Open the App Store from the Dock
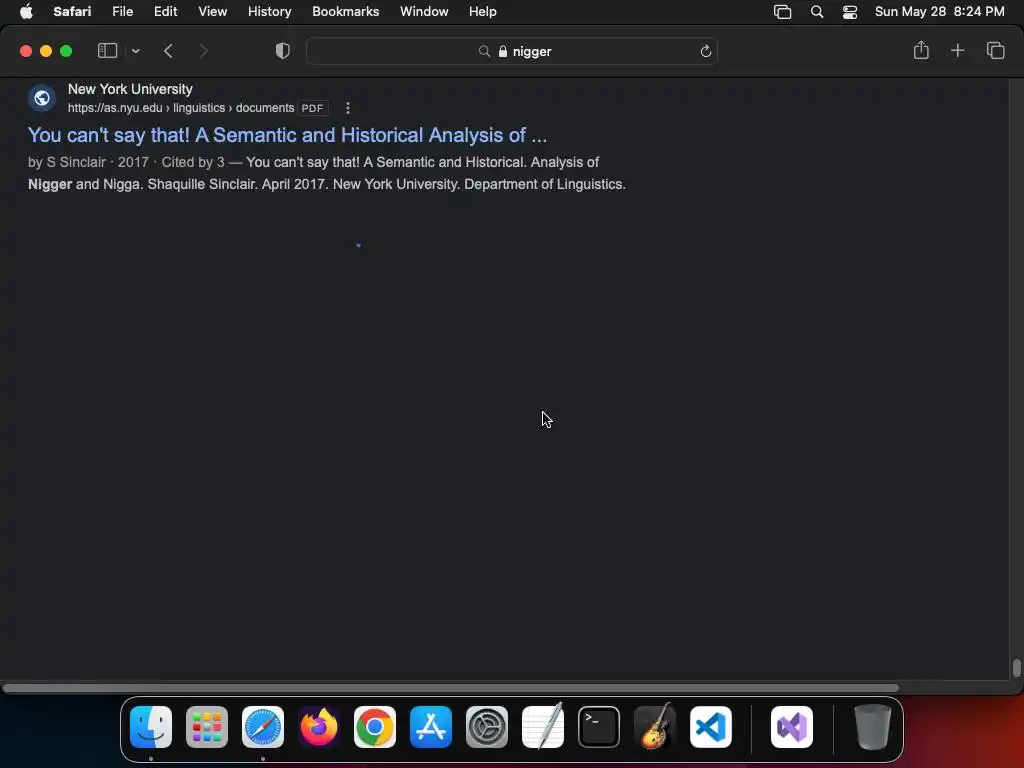 click(x=431, y=727)
